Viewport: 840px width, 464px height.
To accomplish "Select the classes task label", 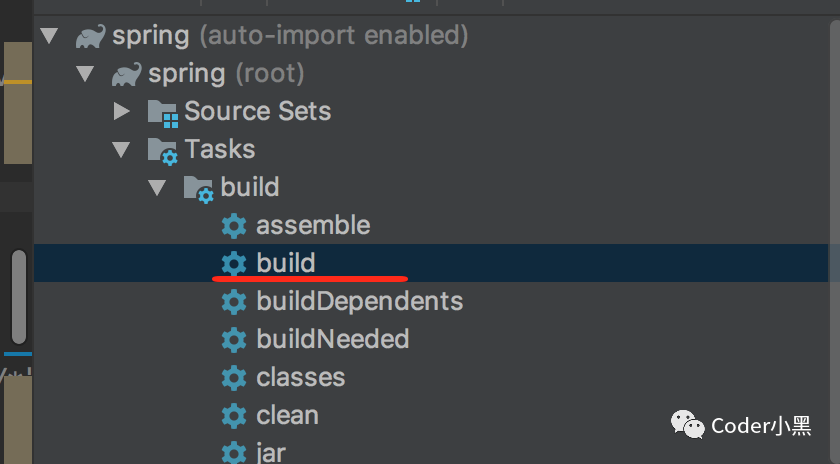I will [x=300, y=377].
